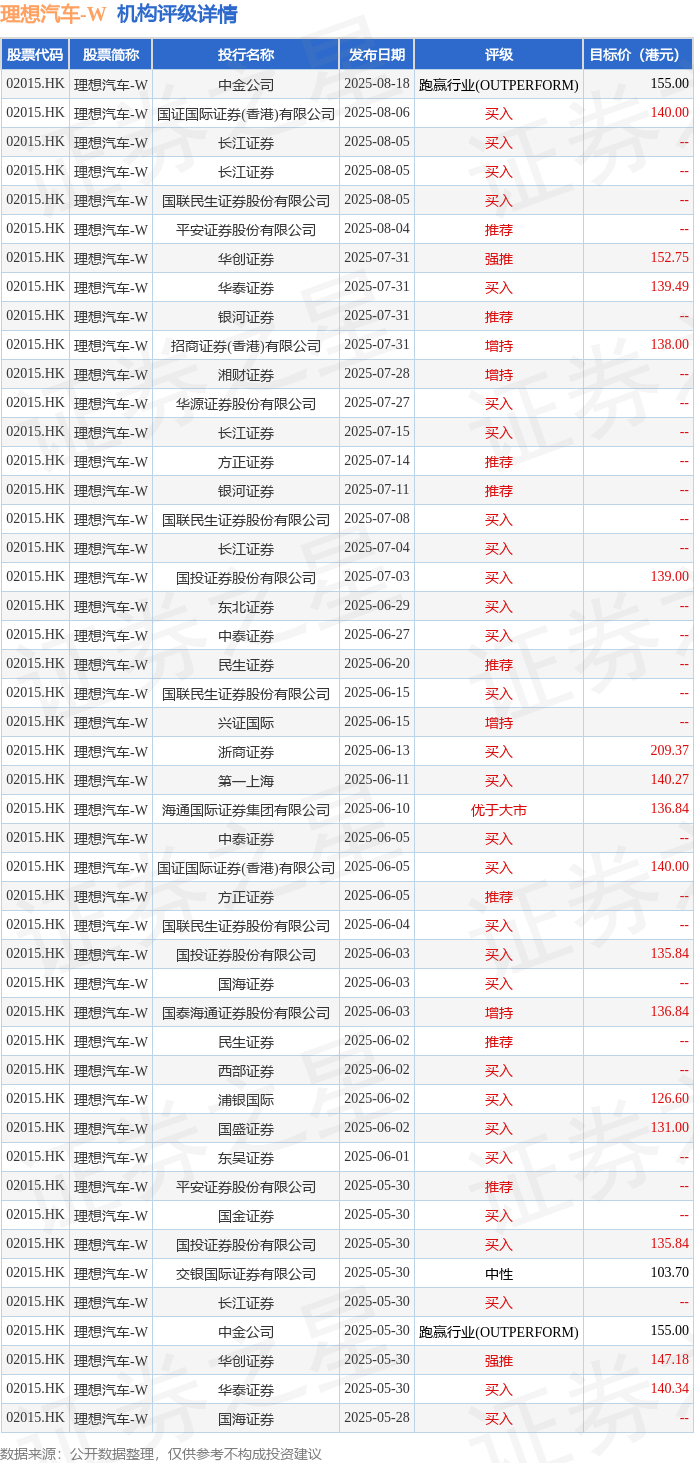Image resolution: width=694 pixels, height=1463 pixels.
Task: Click target price 131.00
Action: tap(670, 1128)
